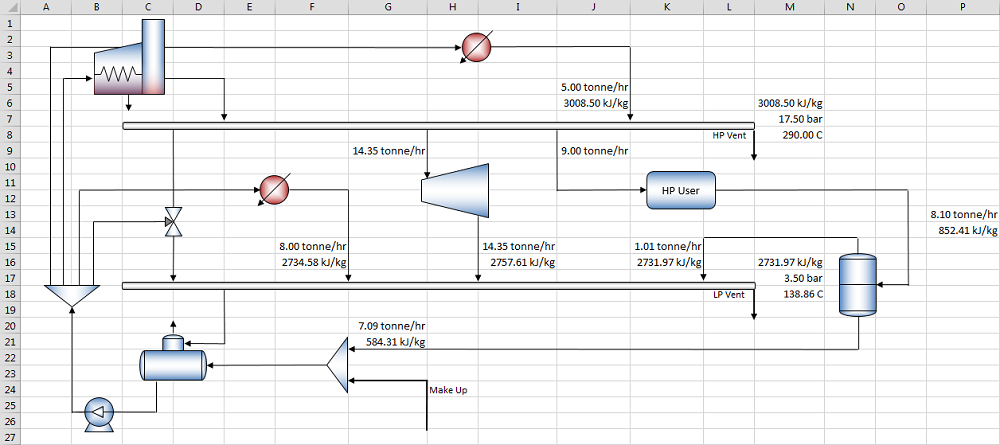Screen dimensions: 1000x445
Task: Select the steam turbine trapezoid shape
Action: [455, 191]
